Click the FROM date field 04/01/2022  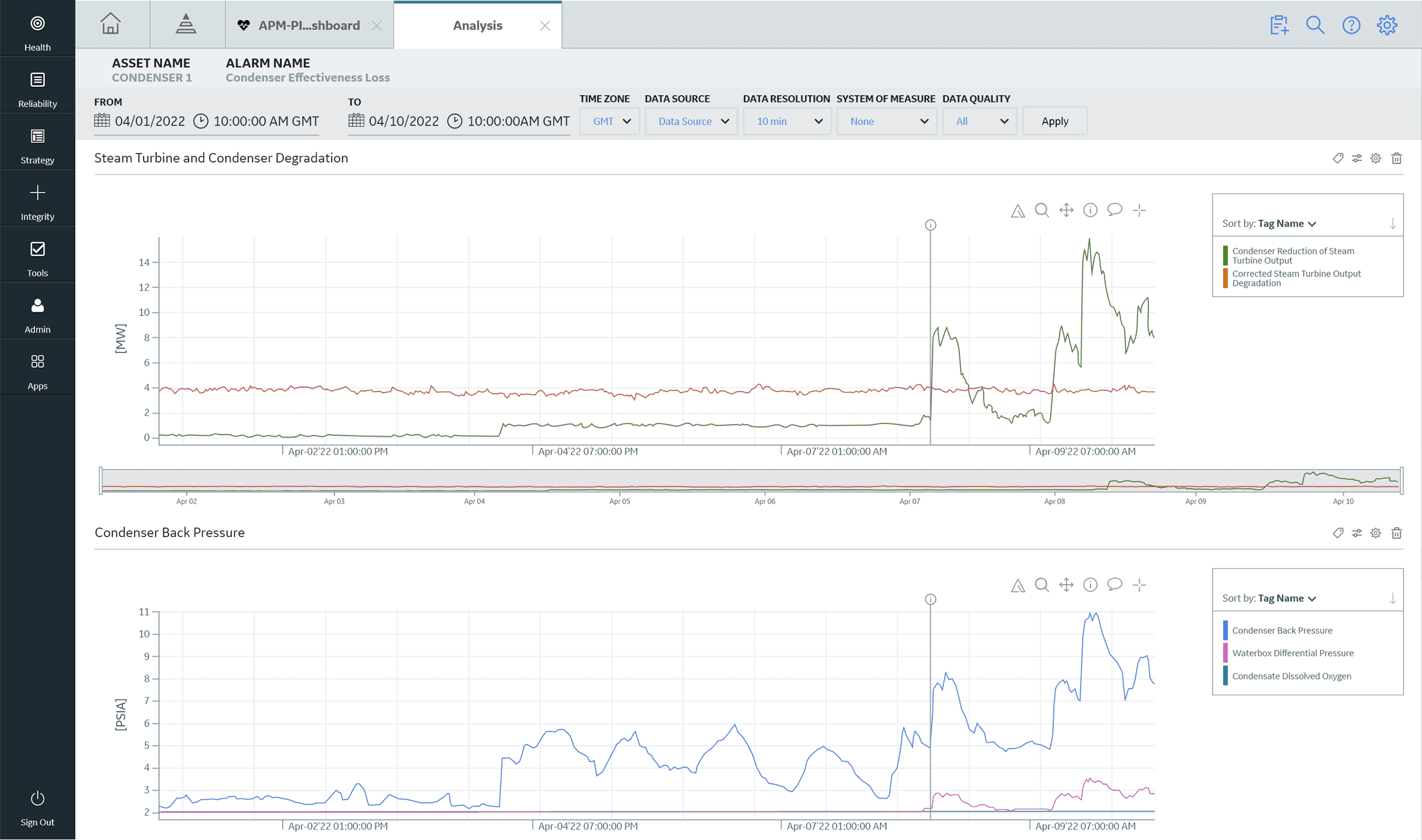click(x=150, y=122)
